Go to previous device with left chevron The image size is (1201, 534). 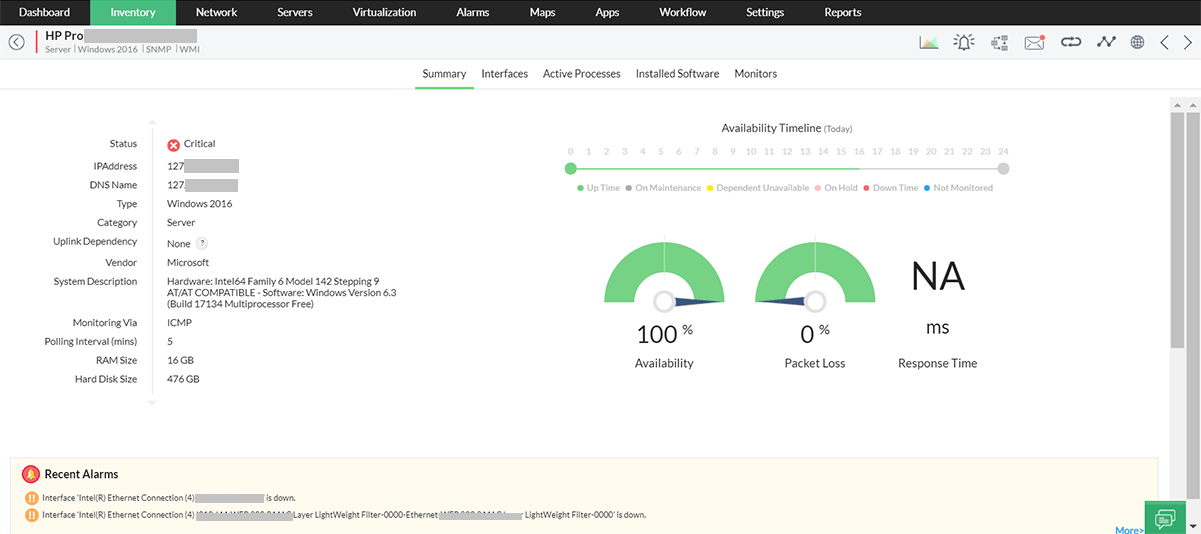click(1164, 42)
